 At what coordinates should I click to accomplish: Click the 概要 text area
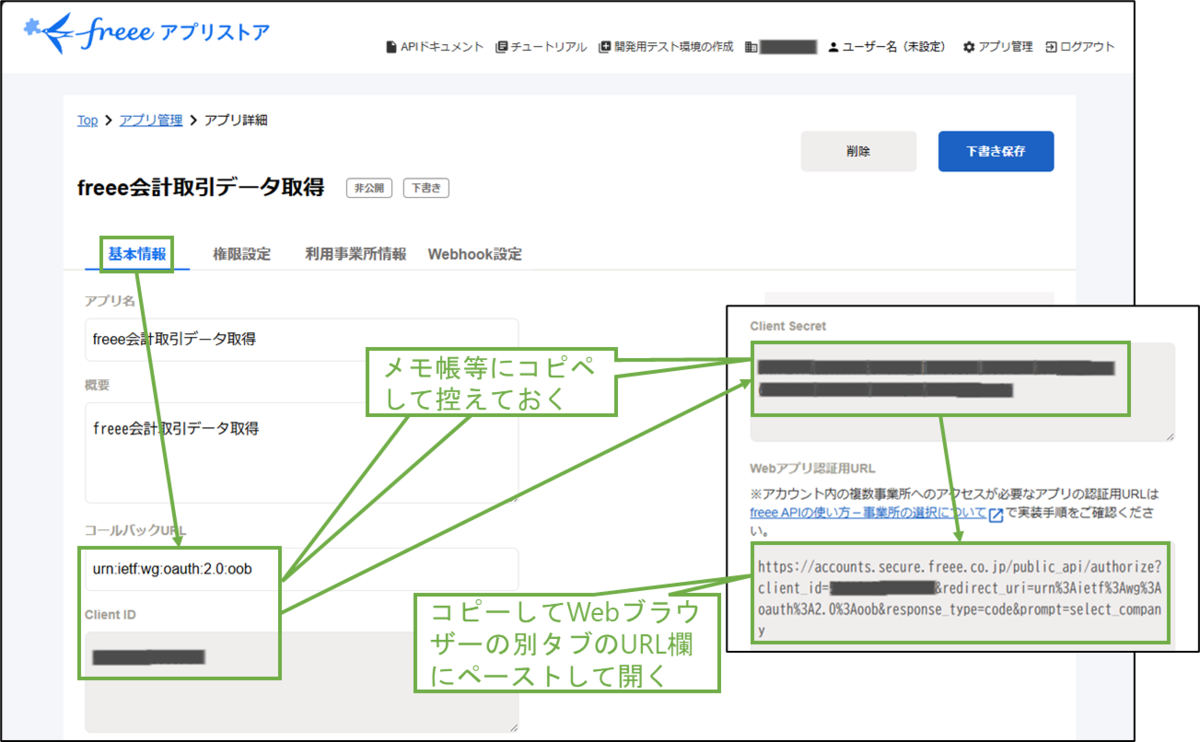tap(302, 452)
